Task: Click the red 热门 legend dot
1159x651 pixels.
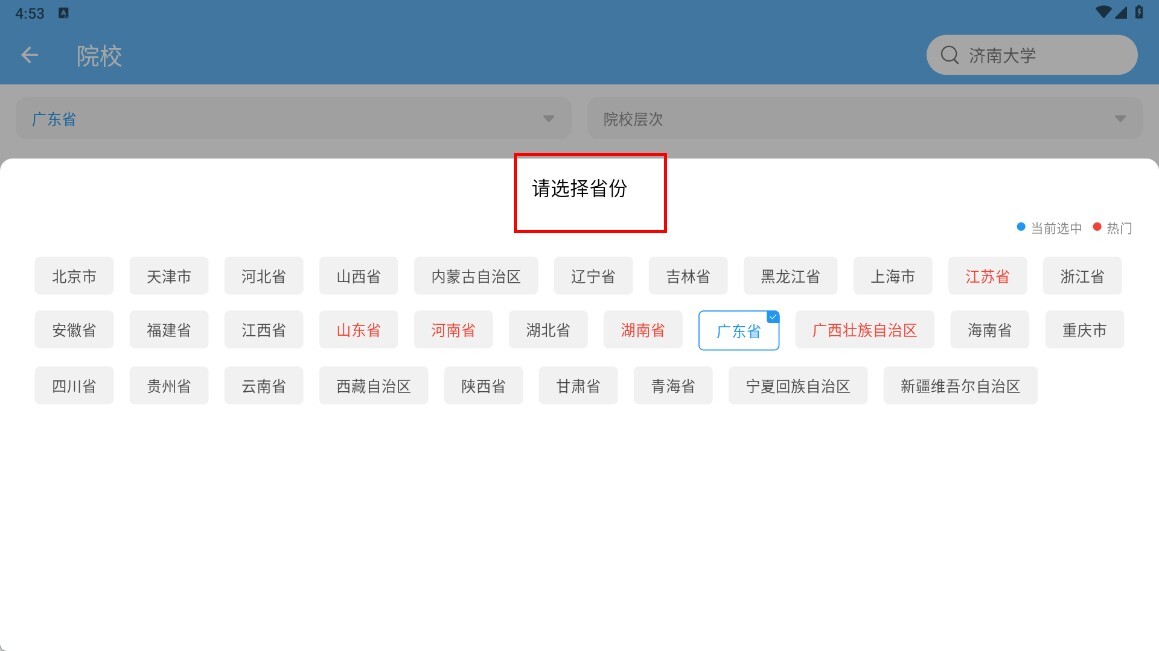Action: (1097, 227)
